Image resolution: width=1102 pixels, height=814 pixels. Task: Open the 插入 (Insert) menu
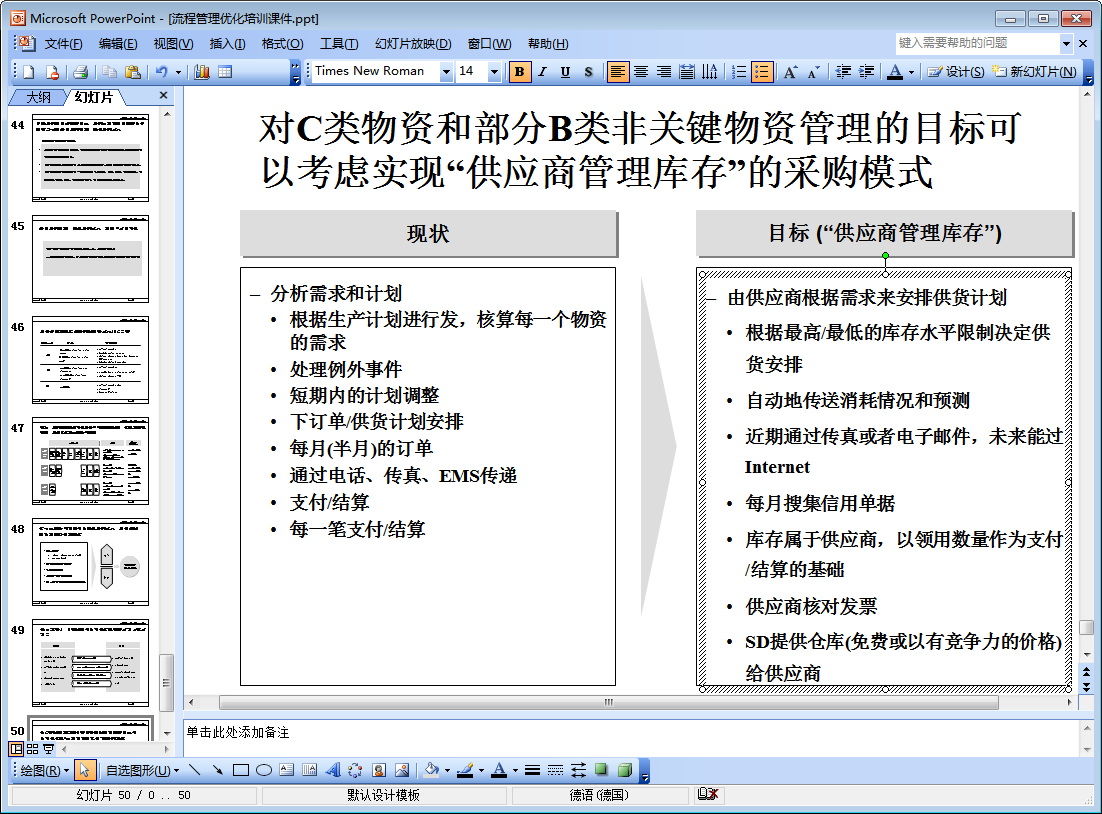[227, 44]
